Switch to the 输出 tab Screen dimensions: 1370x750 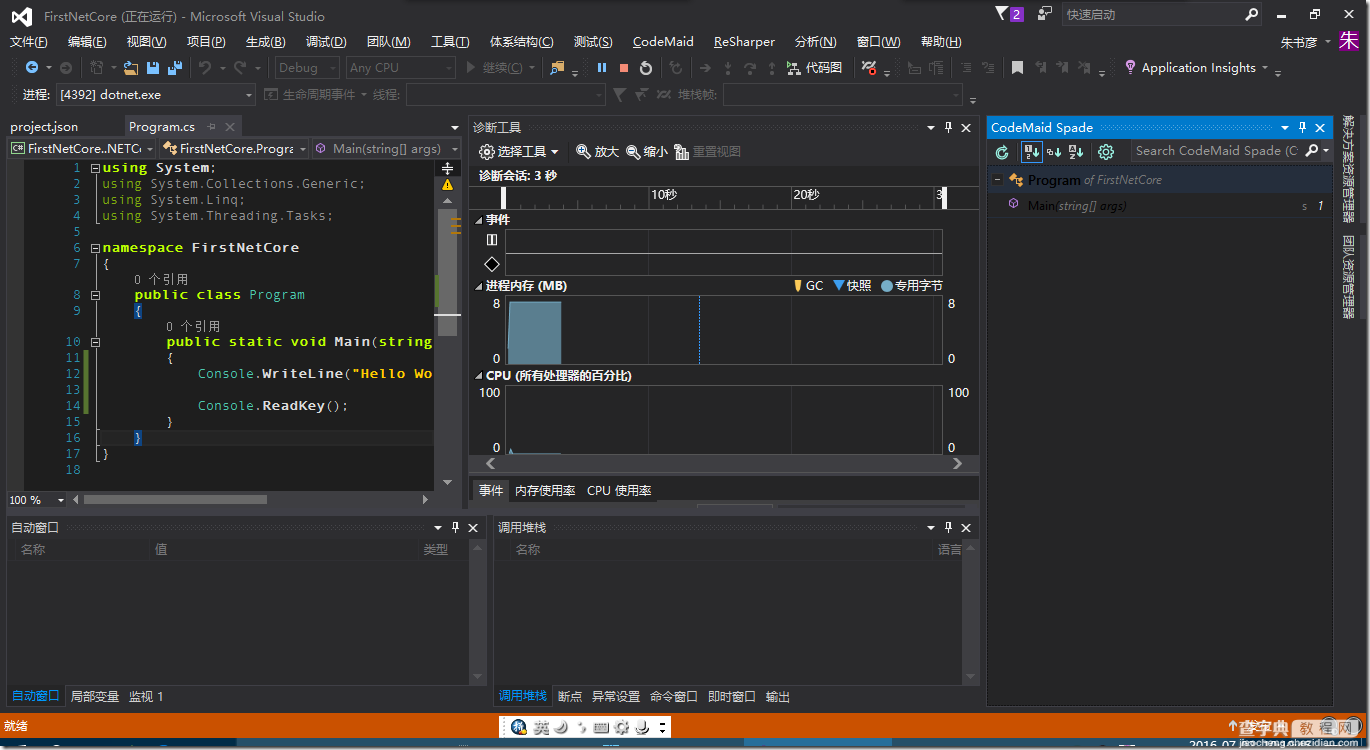coord(778,696)
